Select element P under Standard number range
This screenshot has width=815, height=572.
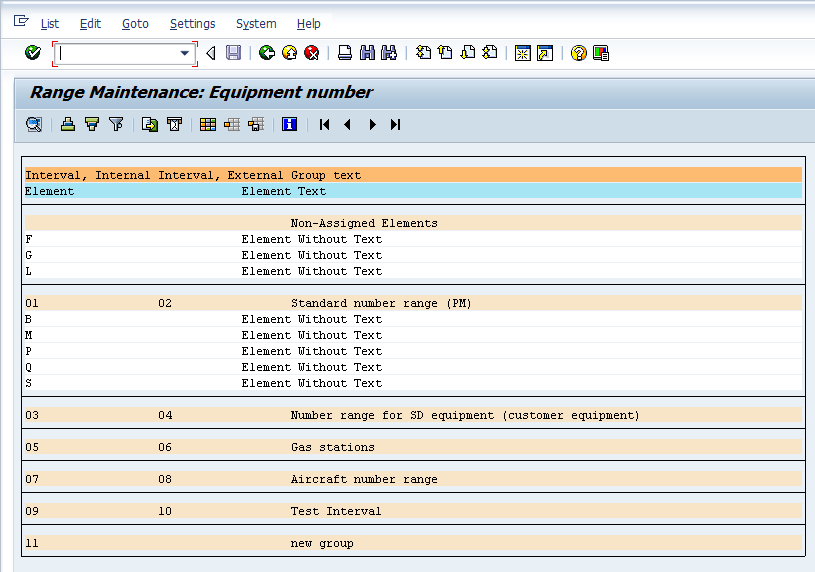coord(413,351)
